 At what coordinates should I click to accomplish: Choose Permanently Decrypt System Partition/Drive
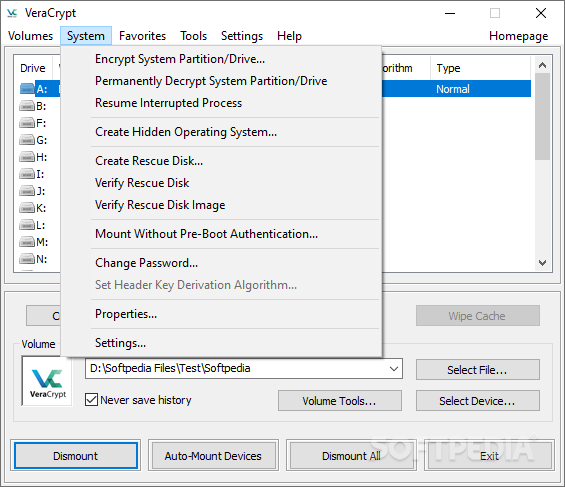221,81
